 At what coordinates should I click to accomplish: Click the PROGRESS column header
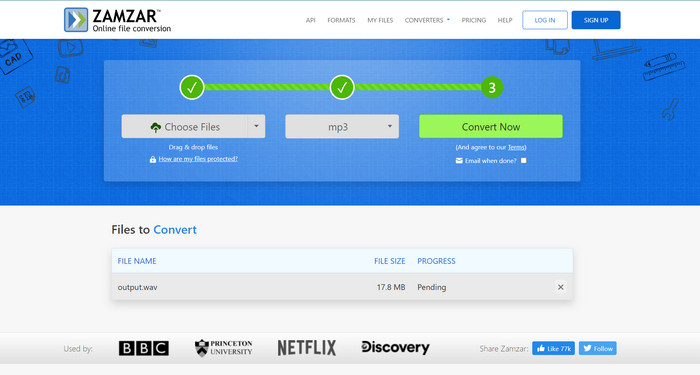click(436, 261)
